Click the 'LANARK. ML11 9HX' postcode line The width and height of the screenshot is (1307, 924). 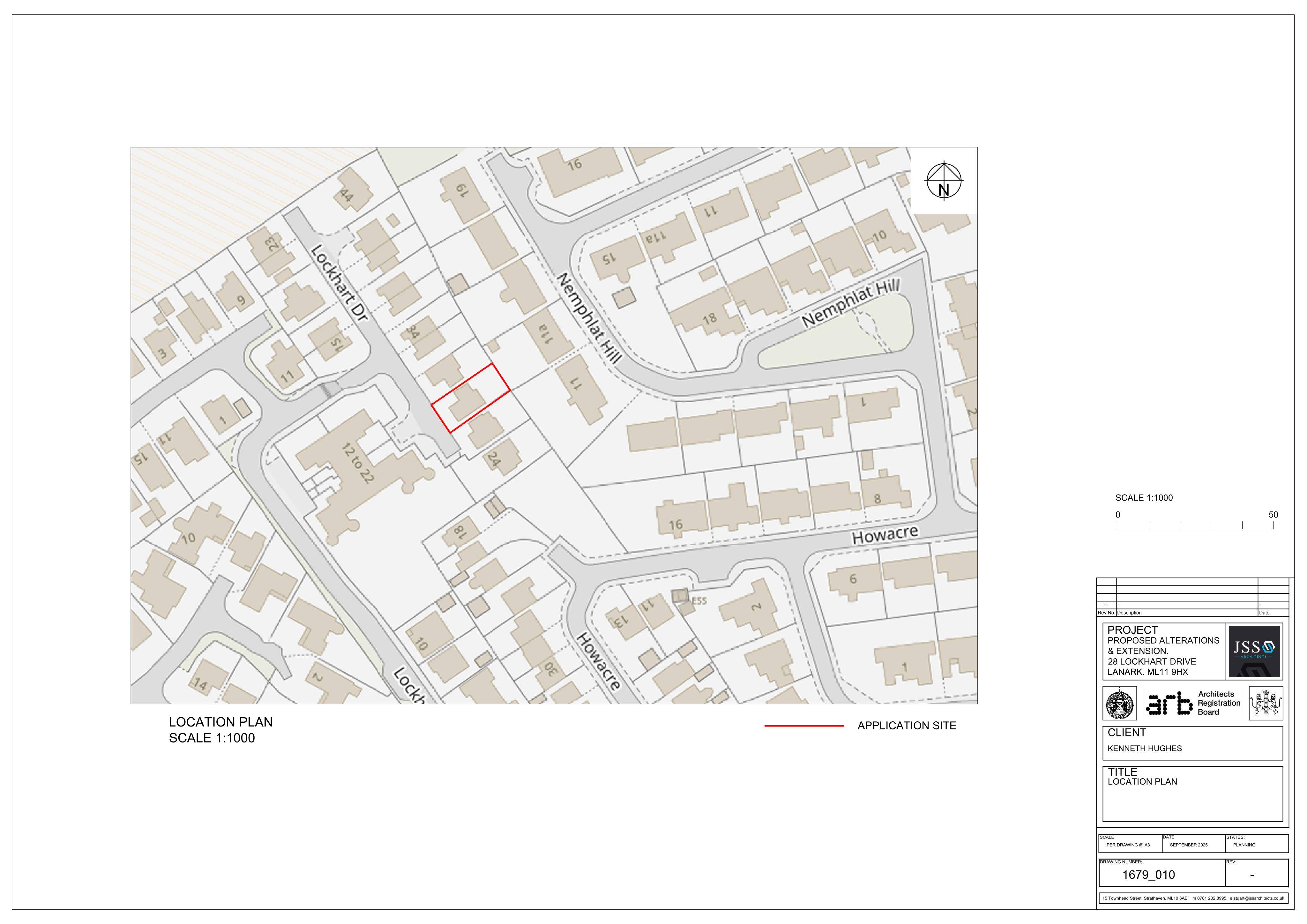tap(1147, 672)
